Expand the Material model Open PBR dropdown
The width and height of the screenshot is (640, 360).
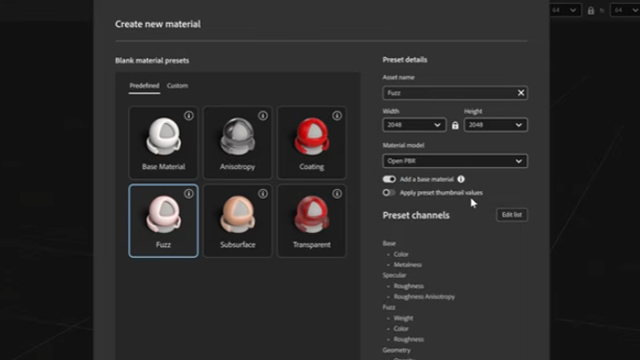click(x=455, y=161)
